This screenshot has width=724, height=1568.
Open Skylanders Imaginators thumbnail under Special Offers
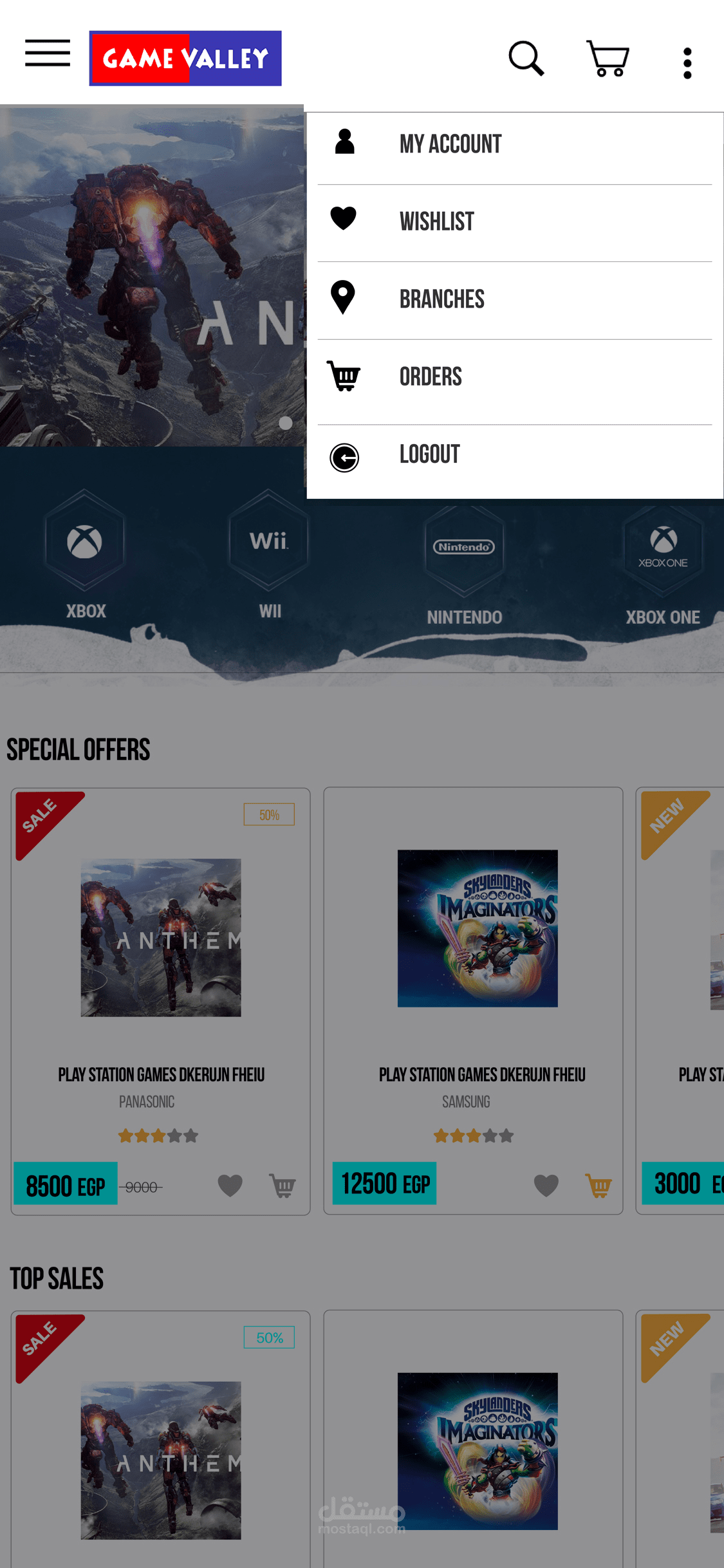(x=478, y=928)
